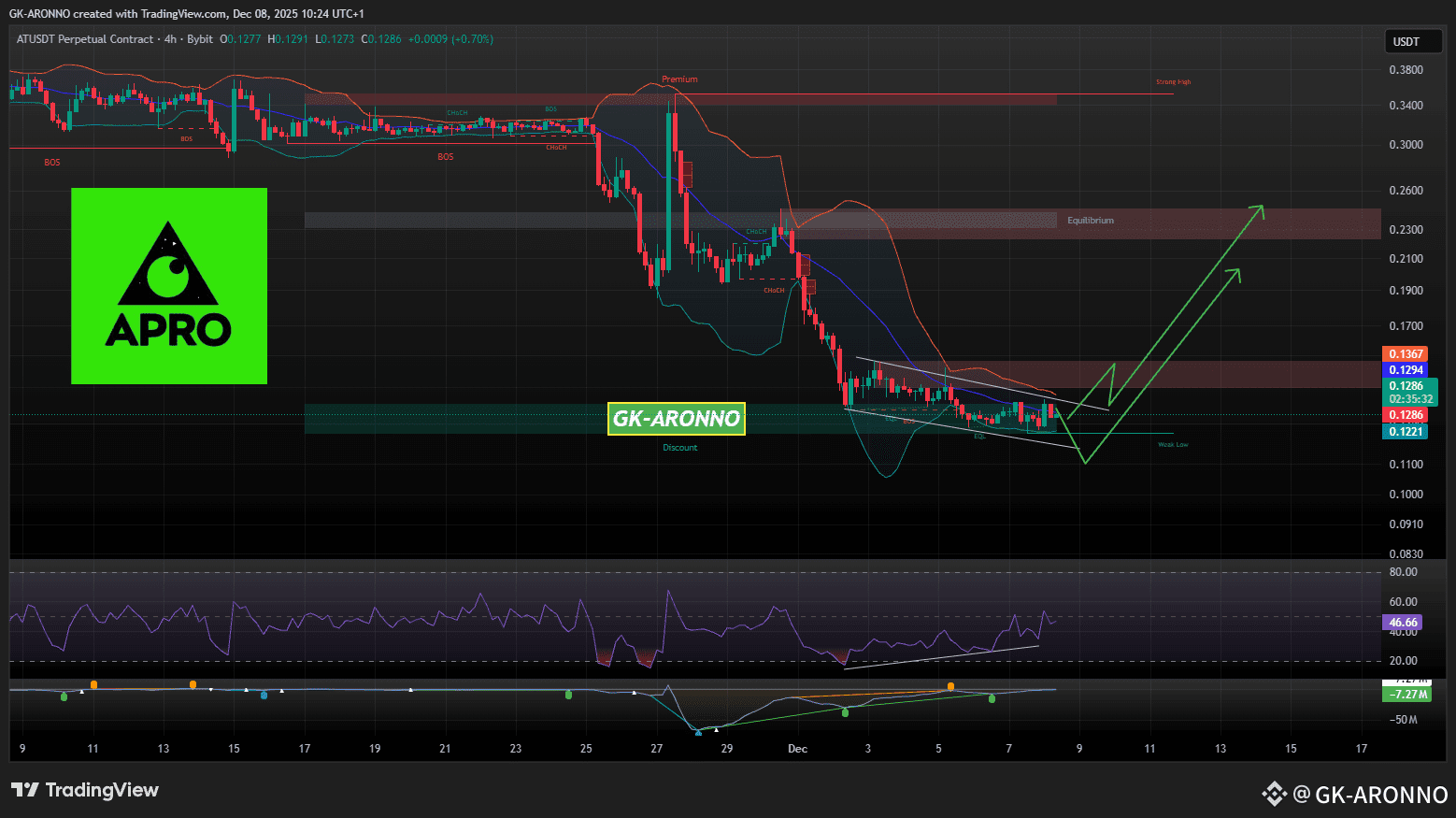Click the Weak Low label near the bottom line
Image resolution: width=1456 pixels, height=818 pixels.
point(1173,445)
